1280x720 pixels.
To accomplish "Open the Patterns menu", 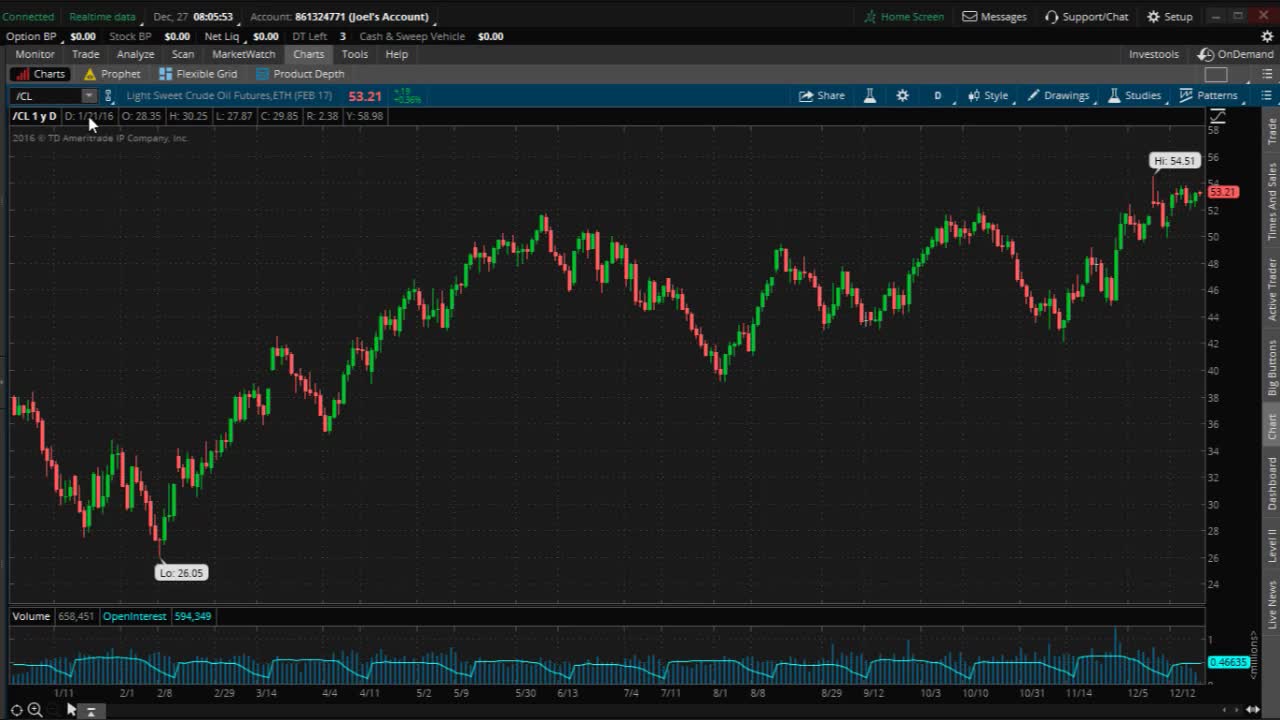I will click(1208, 96).
